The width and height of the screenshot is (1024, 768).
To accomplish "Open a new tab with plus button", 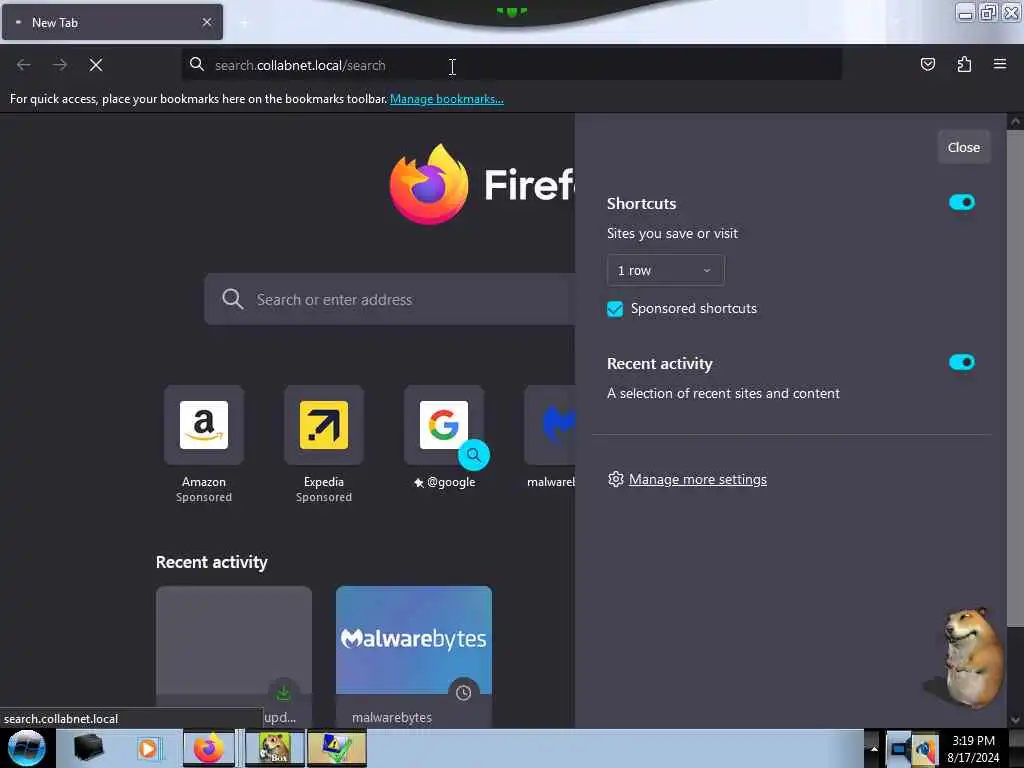I will [244, 23].
